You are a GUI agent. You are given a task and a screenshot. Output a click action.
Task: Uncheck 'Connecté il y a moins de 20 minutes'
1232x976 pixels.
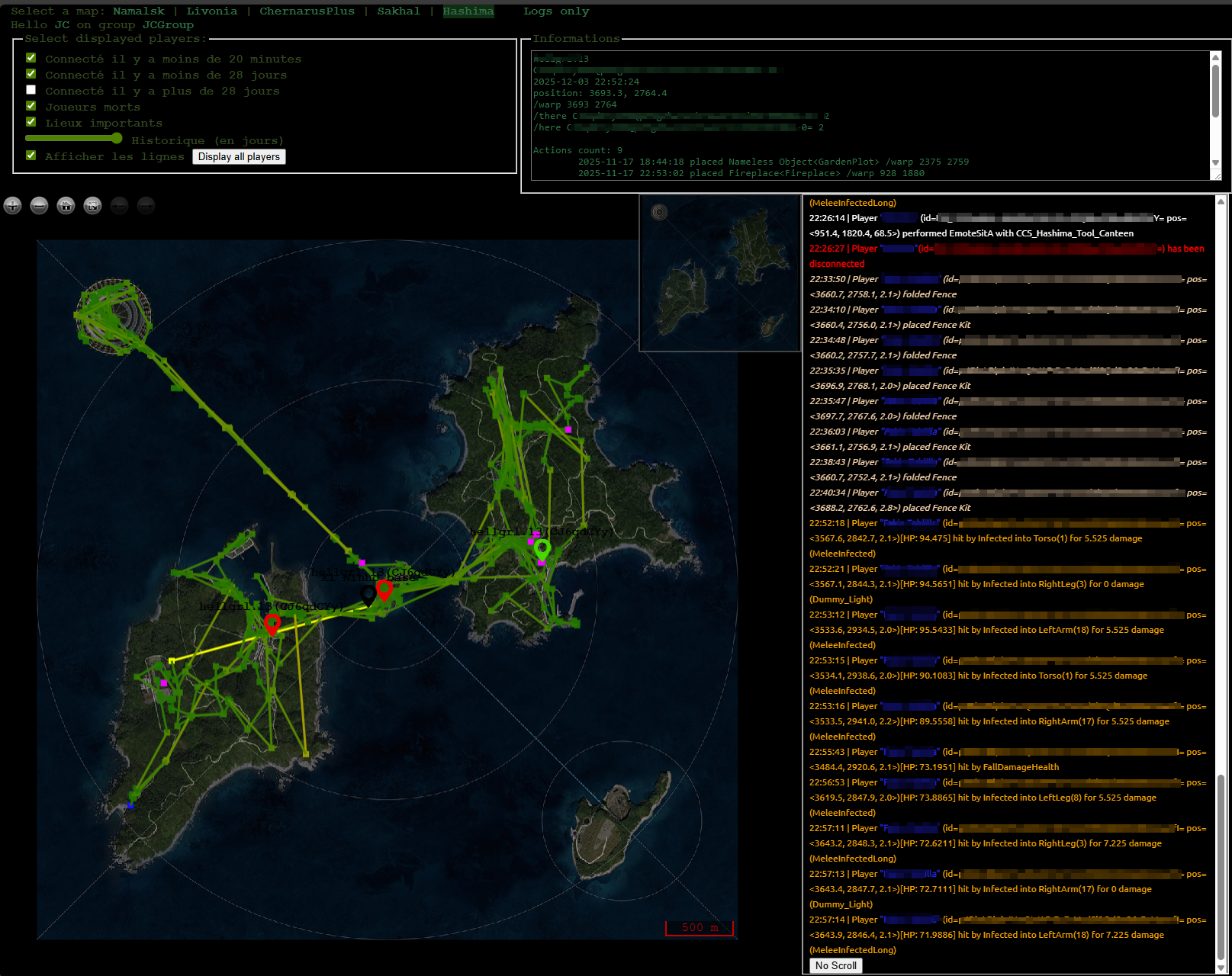(31, 58)
